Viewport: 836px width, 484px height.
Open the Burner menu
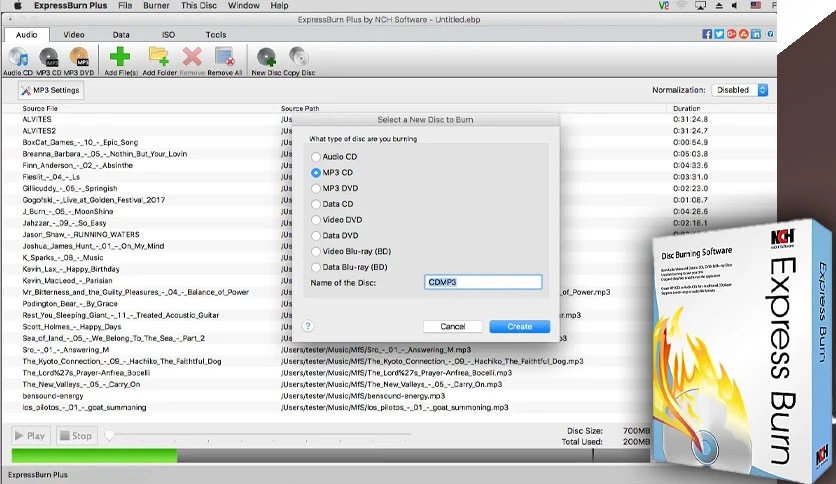coord(156,5)
